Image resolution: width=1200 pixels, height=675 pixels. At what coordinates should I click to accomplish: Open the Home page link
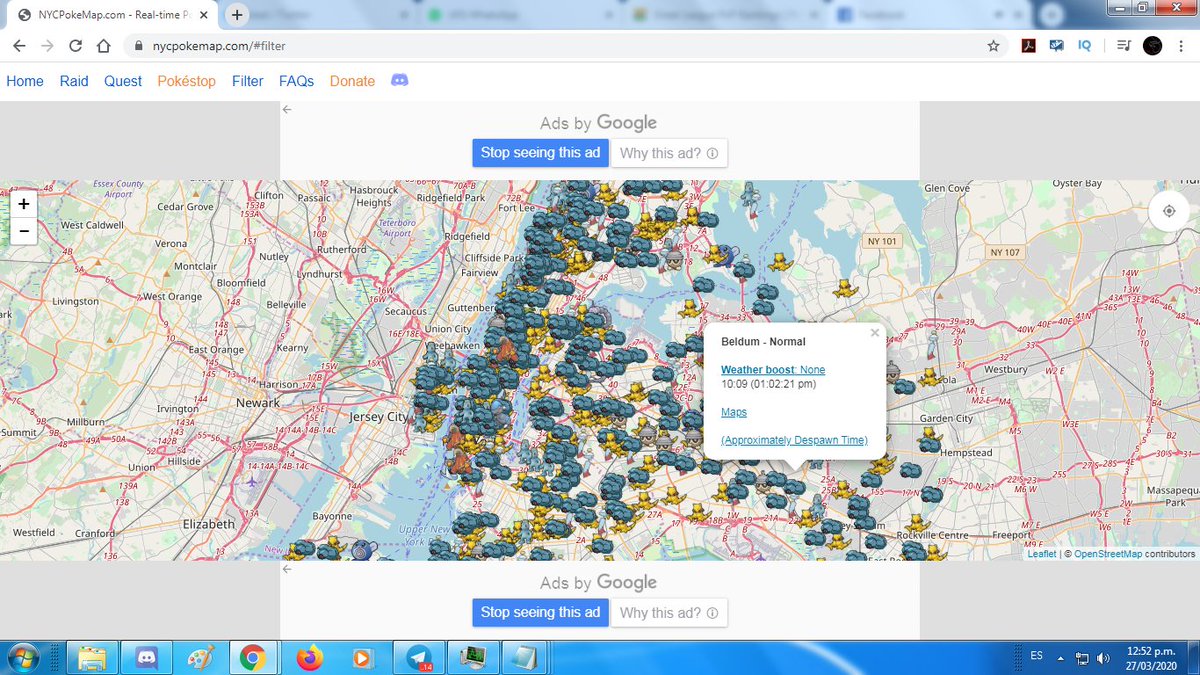(x=25, y=81)
